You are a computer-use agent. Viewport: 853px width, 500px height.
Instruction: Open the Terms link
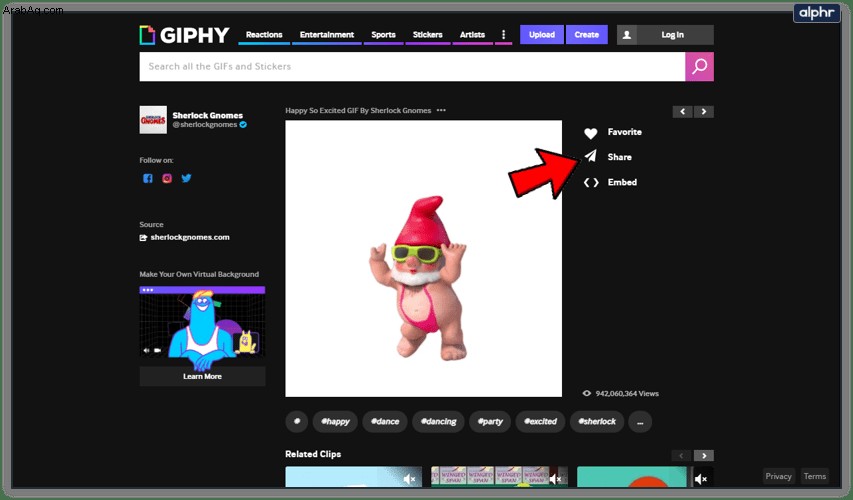click(814, 476)
